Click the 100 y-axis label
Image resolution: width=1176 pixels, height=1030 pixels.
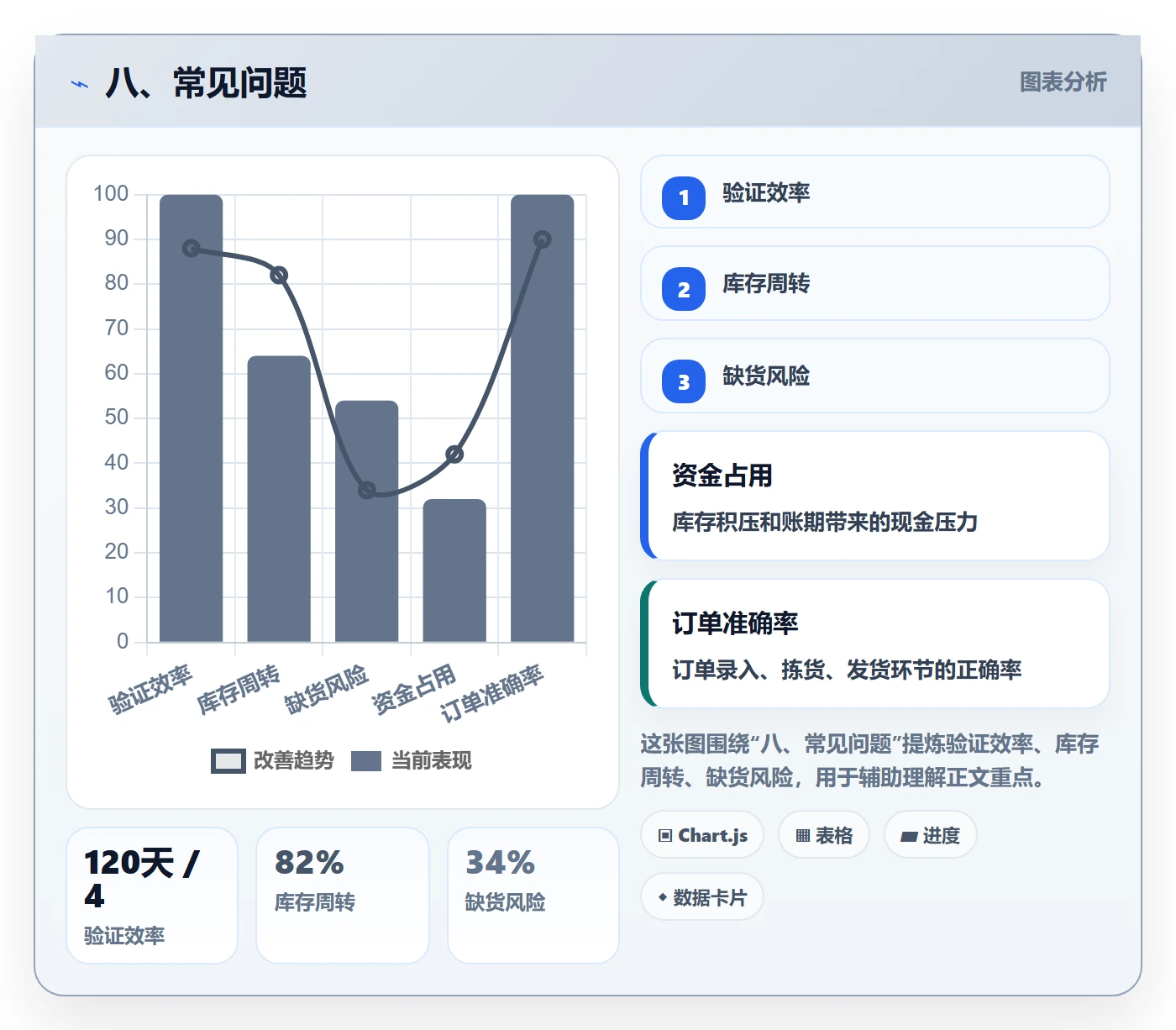[x=111, y=194]
